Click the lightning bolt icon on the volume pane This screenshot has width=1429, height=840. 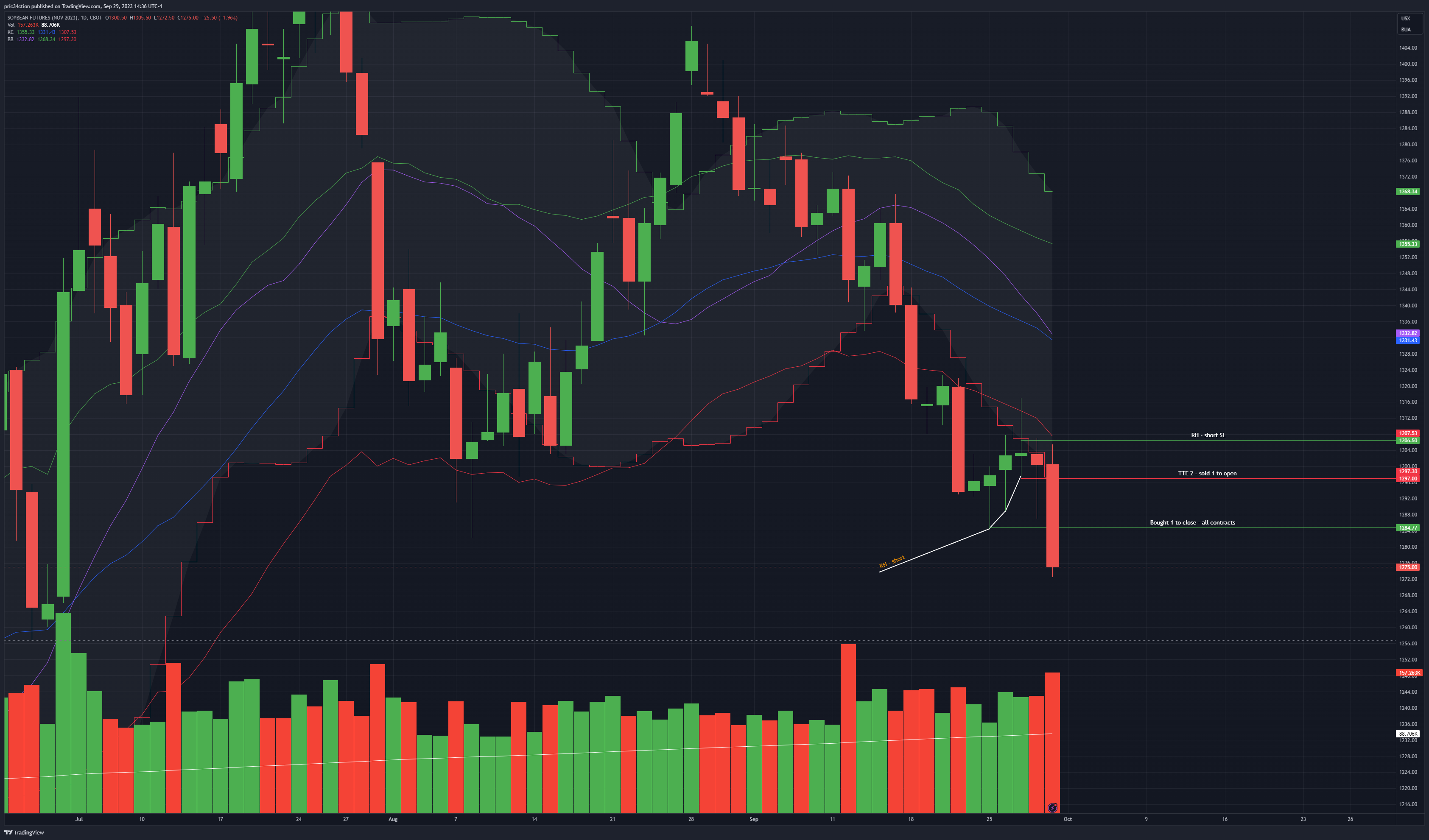(x=1052, y=807)
